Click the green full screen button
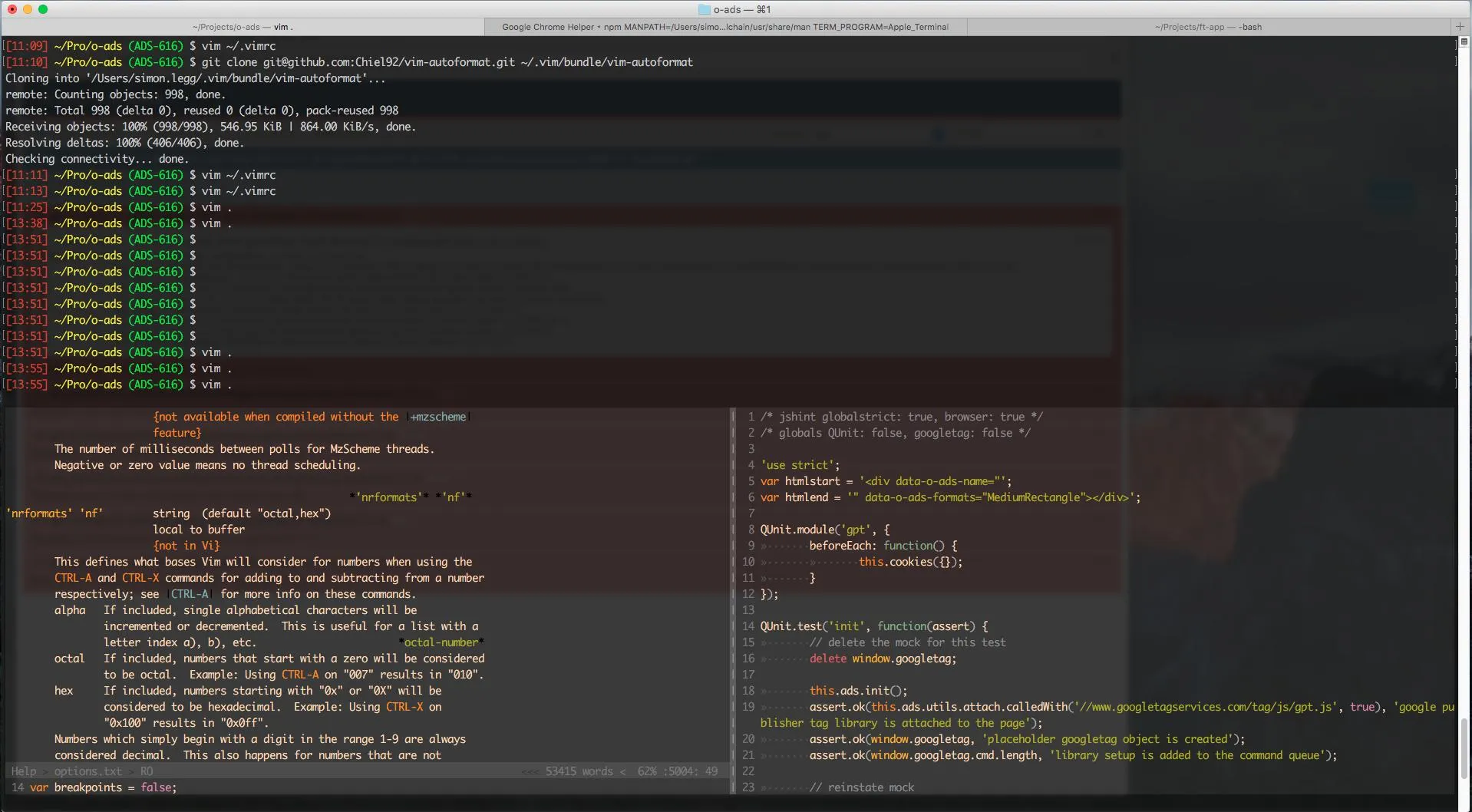1472x812 pixels. pyautogui.click(x=43, y=9)
